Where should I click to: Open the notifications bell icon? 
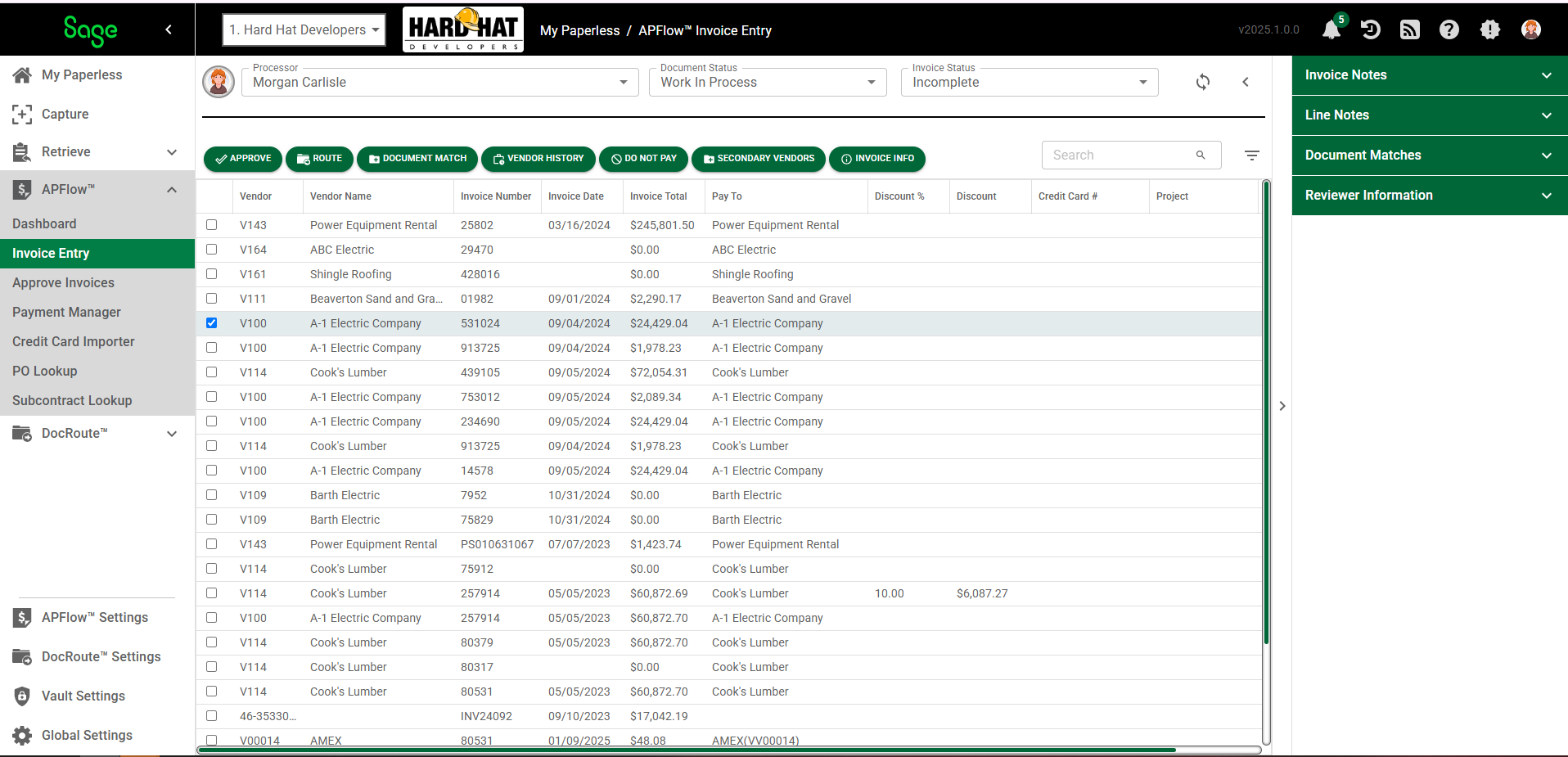click(1331, 30)
